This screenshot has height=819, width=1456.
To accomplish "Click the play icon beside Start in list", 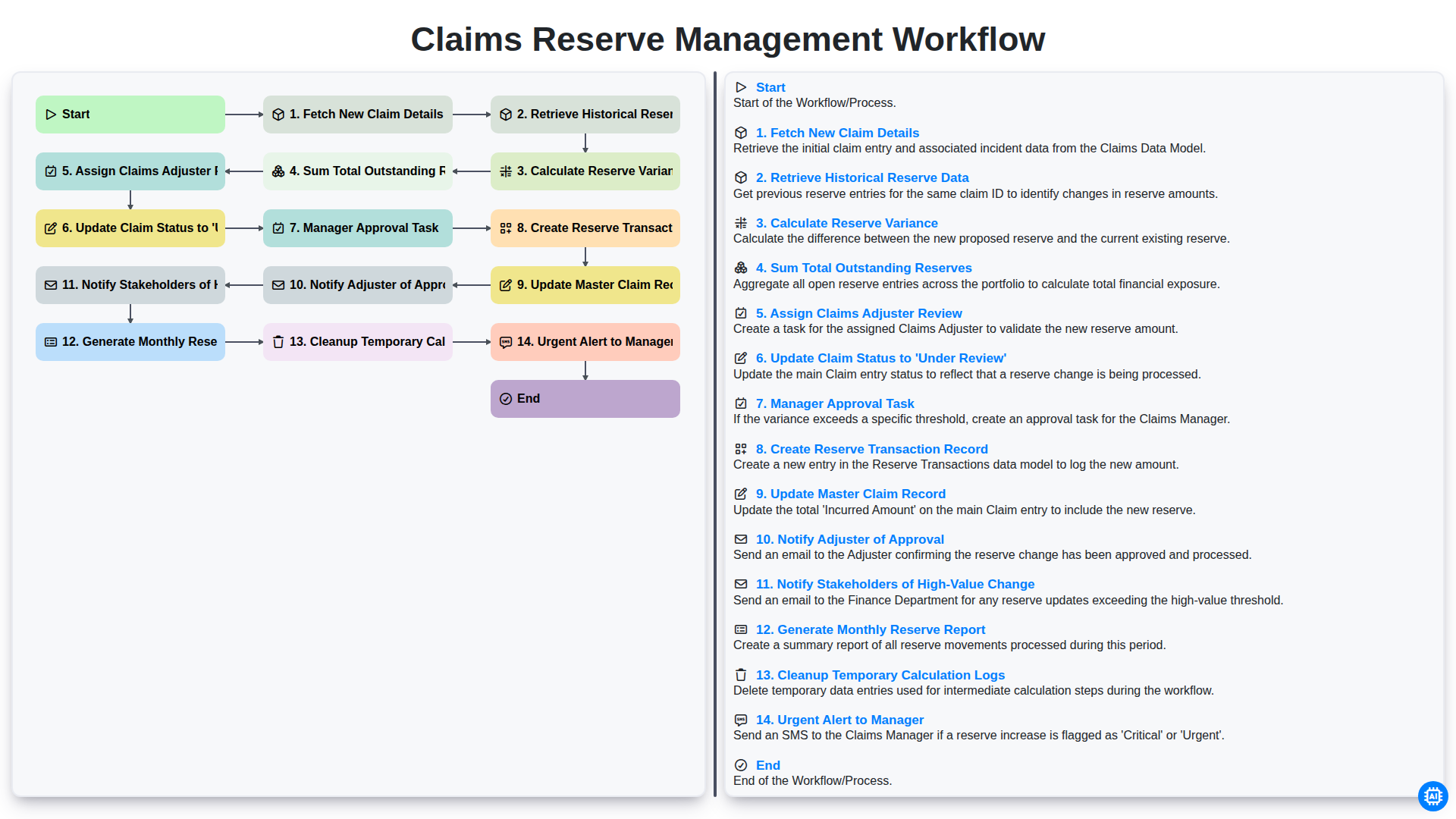I will (741, 87).
